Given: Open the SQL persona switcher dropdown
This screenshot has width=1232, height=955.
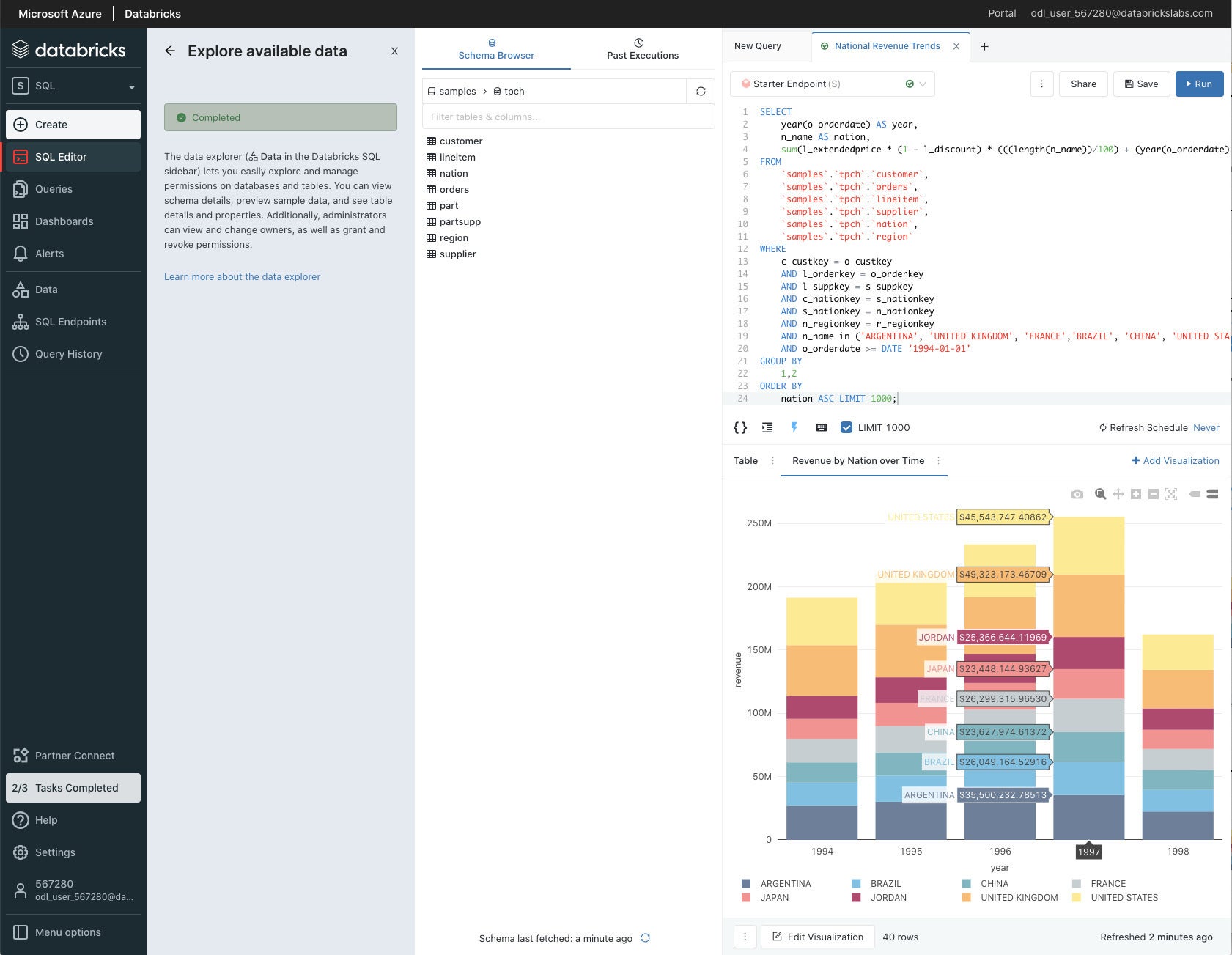Looking at the screenshot, I should tap(73, 86).
